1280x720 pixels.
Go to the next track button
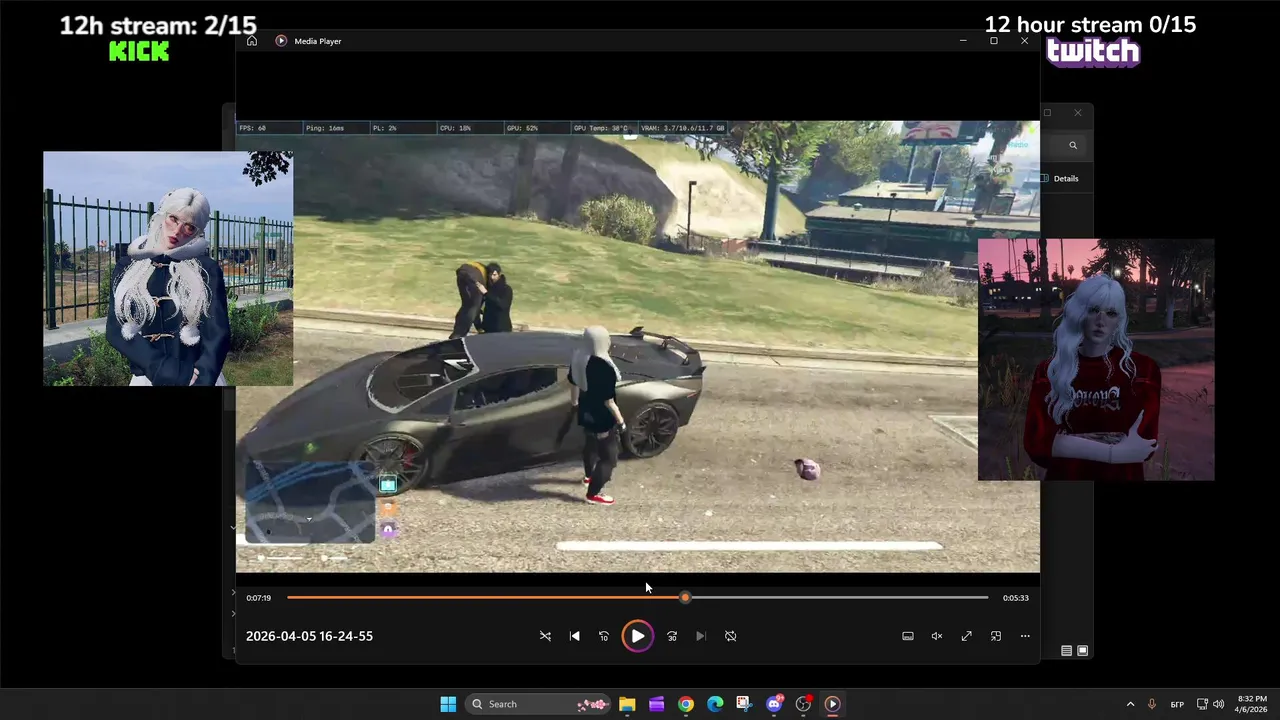(701, 636)
